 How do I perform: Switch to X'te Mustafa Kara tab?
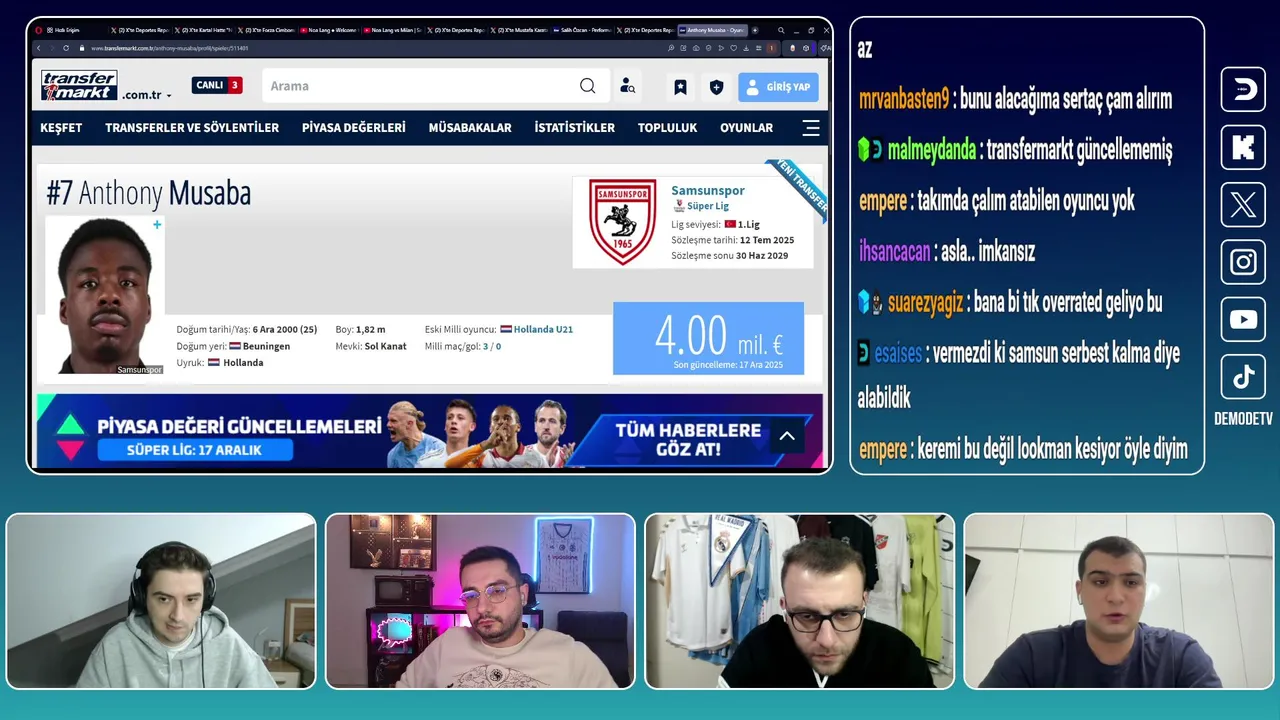click(x=518, y=30)
